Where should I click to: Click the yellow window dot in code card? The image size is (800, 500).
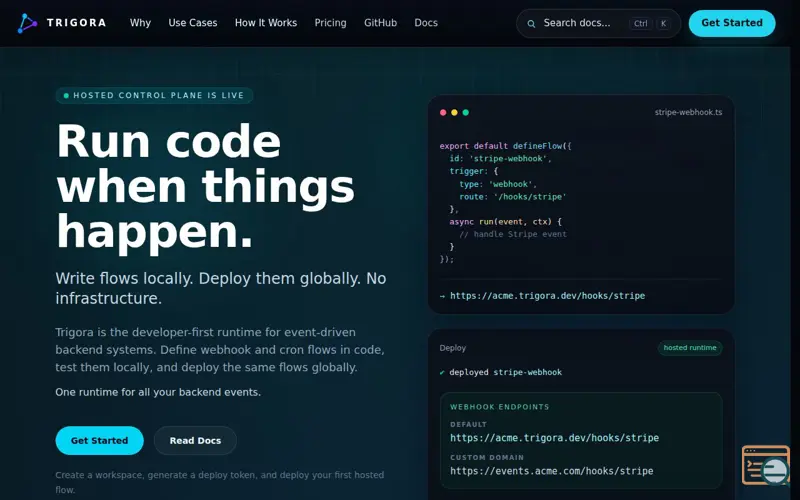[454, 112]
